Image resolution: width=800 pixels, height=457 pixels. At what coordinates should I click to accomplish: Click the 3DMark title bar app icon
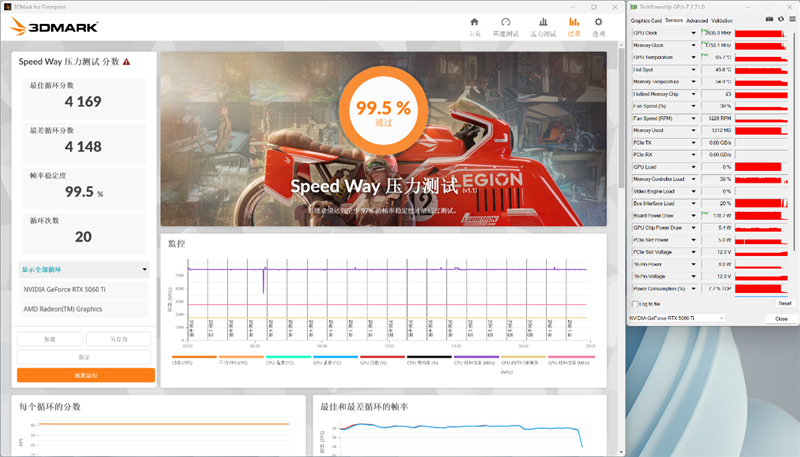coord(7,7)
